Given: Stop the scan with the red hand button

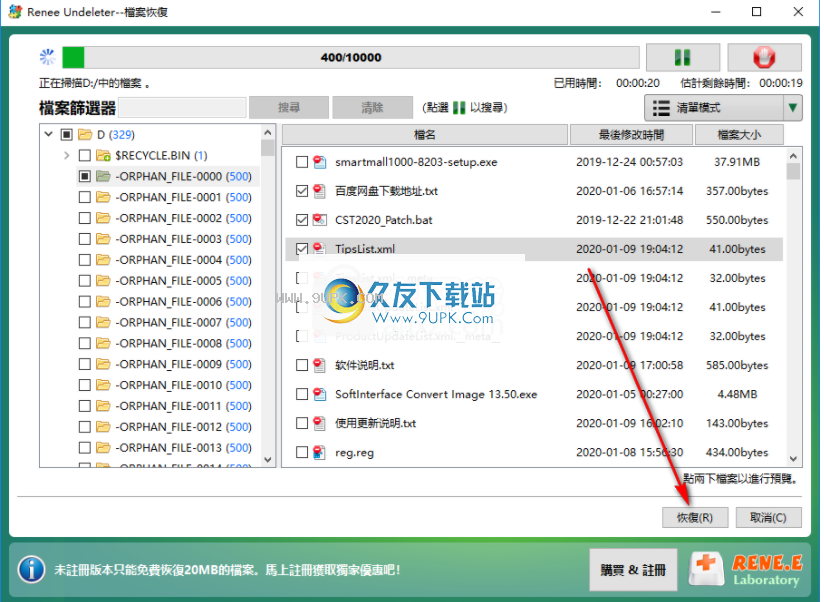Looking at the screenshot, I should [764, 57].
